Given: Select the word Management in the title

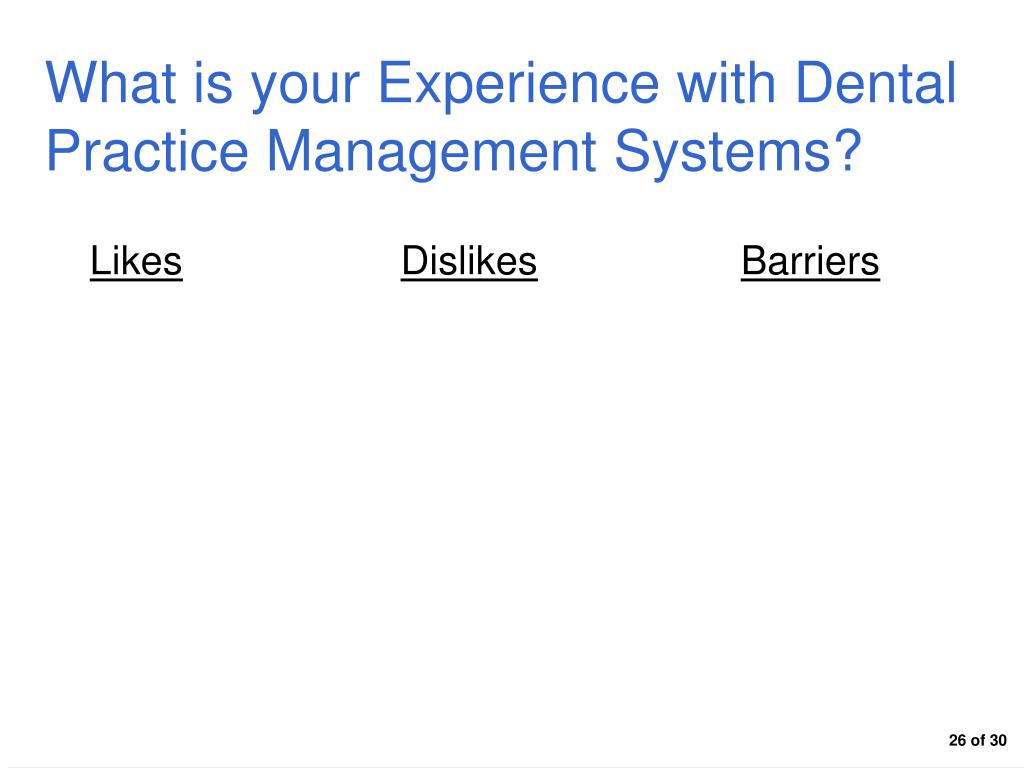Looking at the screenshot, I should pyautogui.click(x=431, y=153).
